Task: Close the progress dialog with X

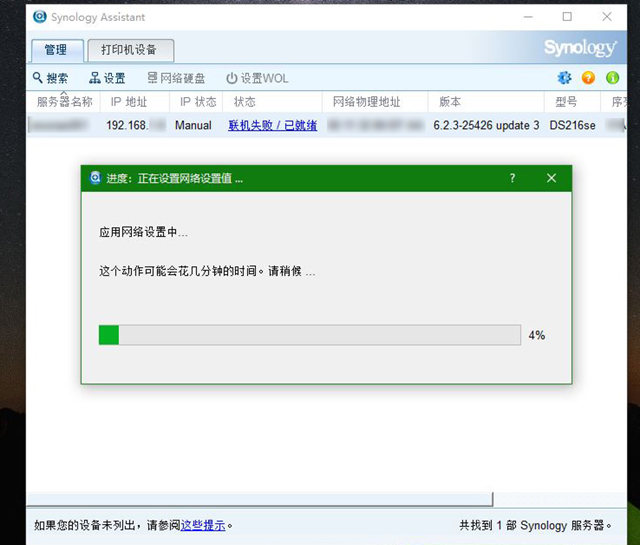Action: pyautogui.click(x=551, y=178)
